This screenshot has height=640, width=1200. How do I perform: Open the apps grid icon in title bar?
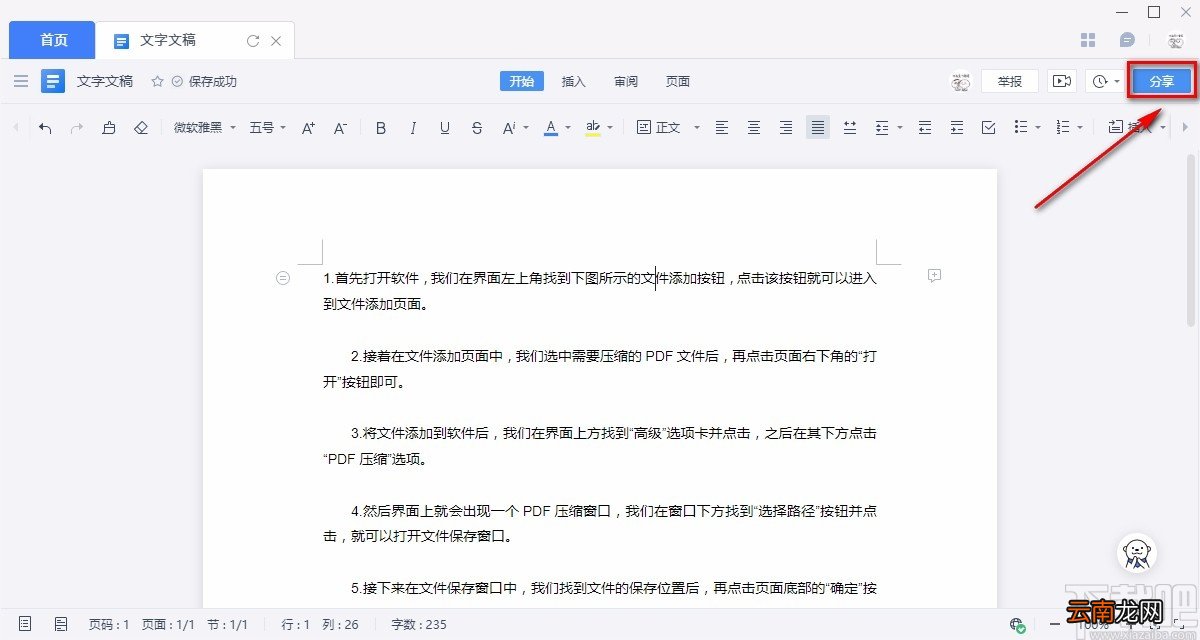click(x=1089, y=40)
